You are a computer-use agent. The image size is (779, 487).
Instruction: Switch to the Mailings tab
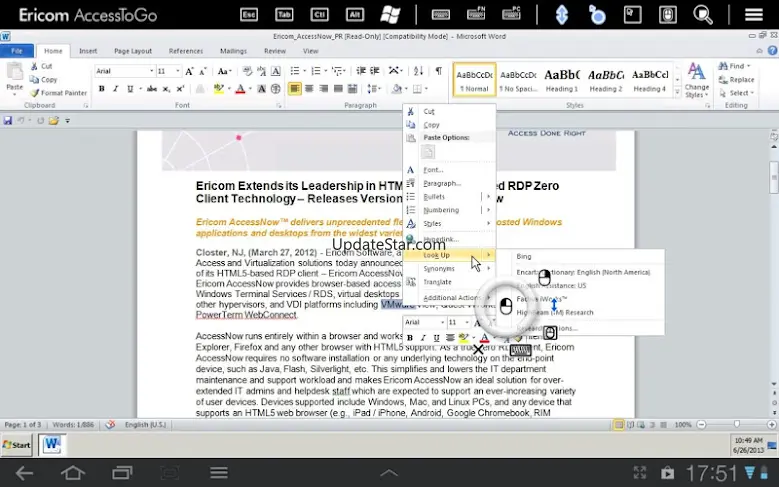click(x=233, y=51)
